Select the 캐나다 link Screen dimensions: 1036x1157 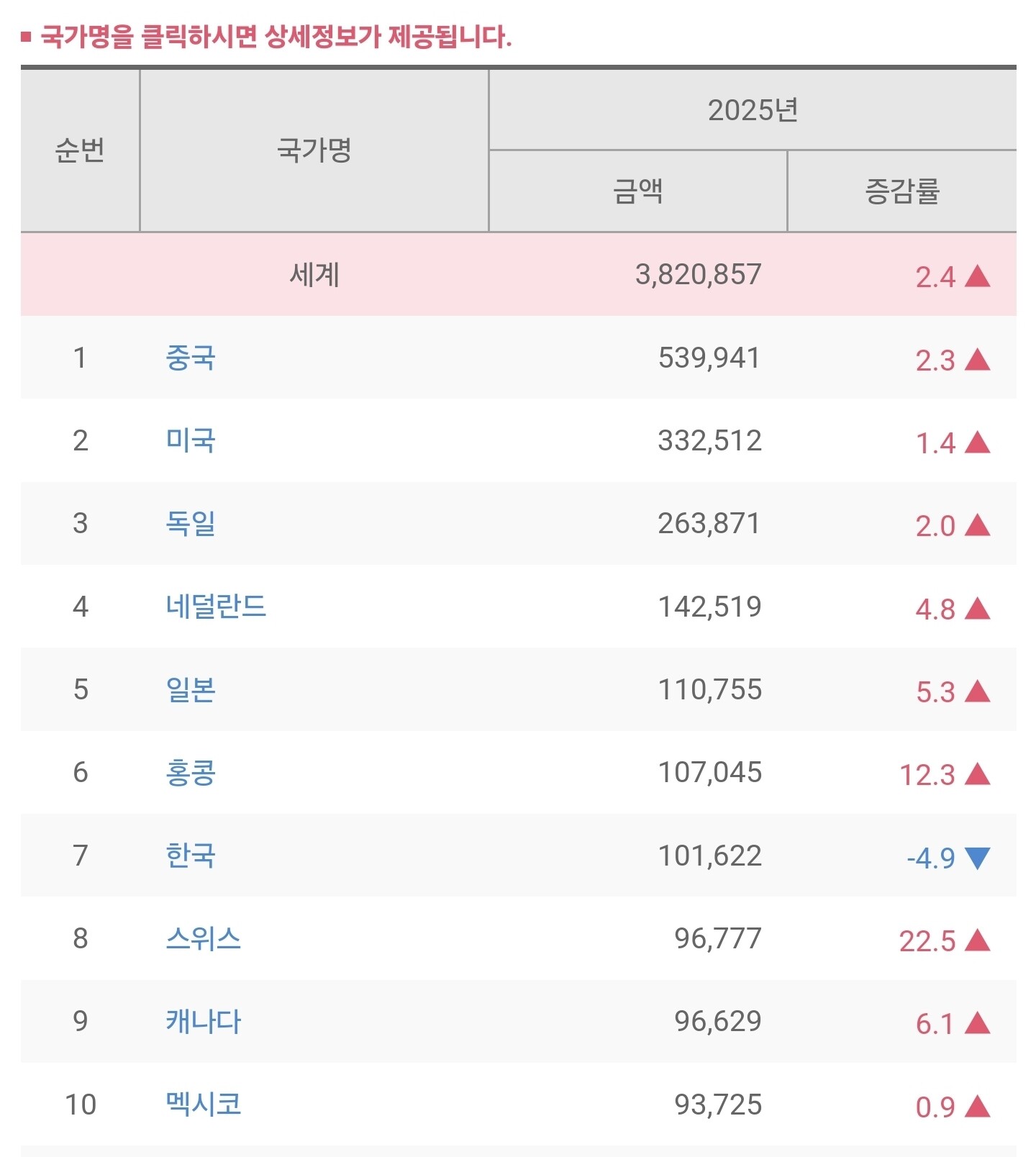204,1021
